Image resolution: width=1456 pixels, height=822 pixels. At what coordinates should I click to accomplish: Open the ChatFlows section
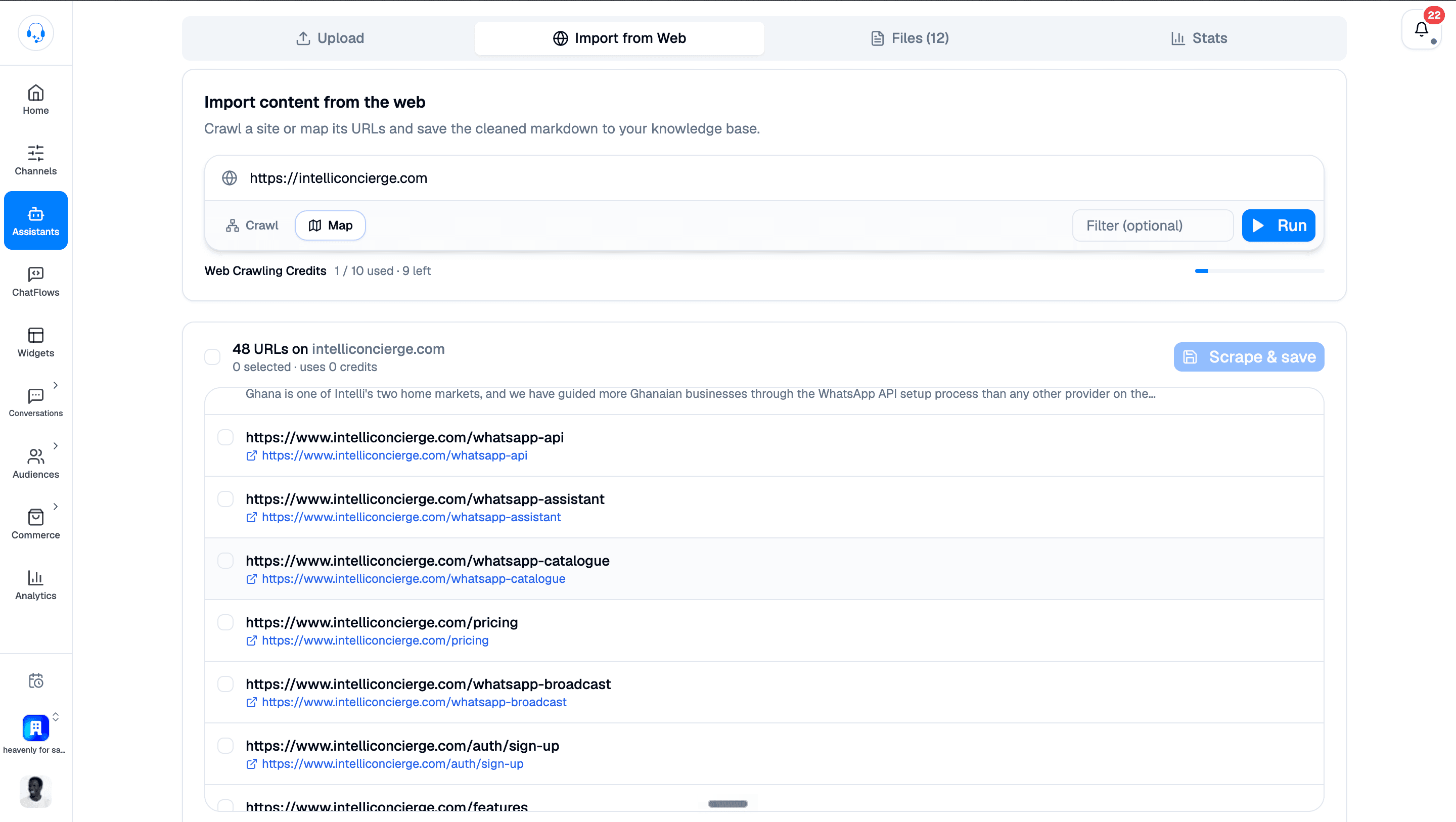(35, 282)
